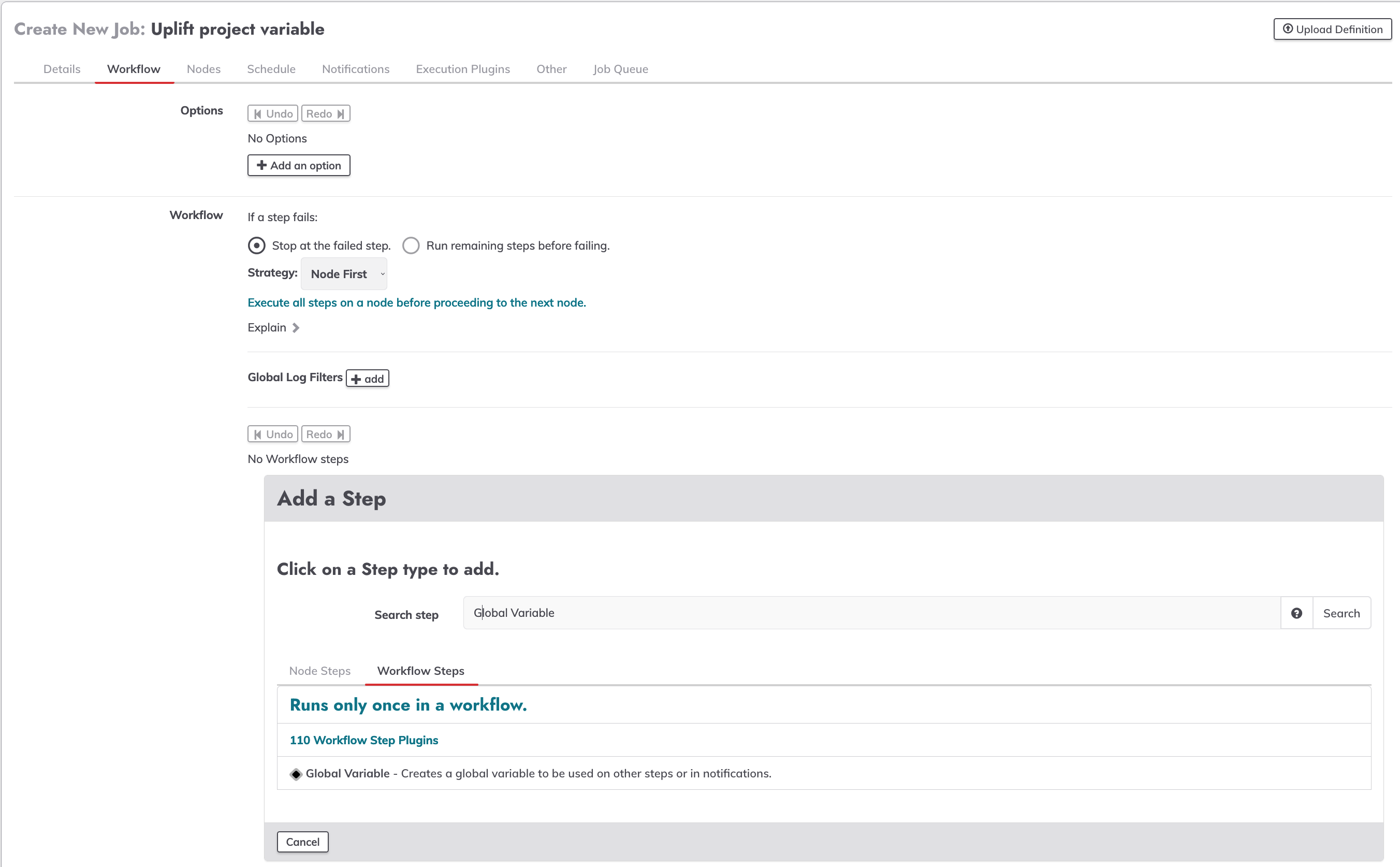Select 'Run remaining steps before failing' radio button
The height and width of the screenshot is (867, 1400).
pos(411,245)
